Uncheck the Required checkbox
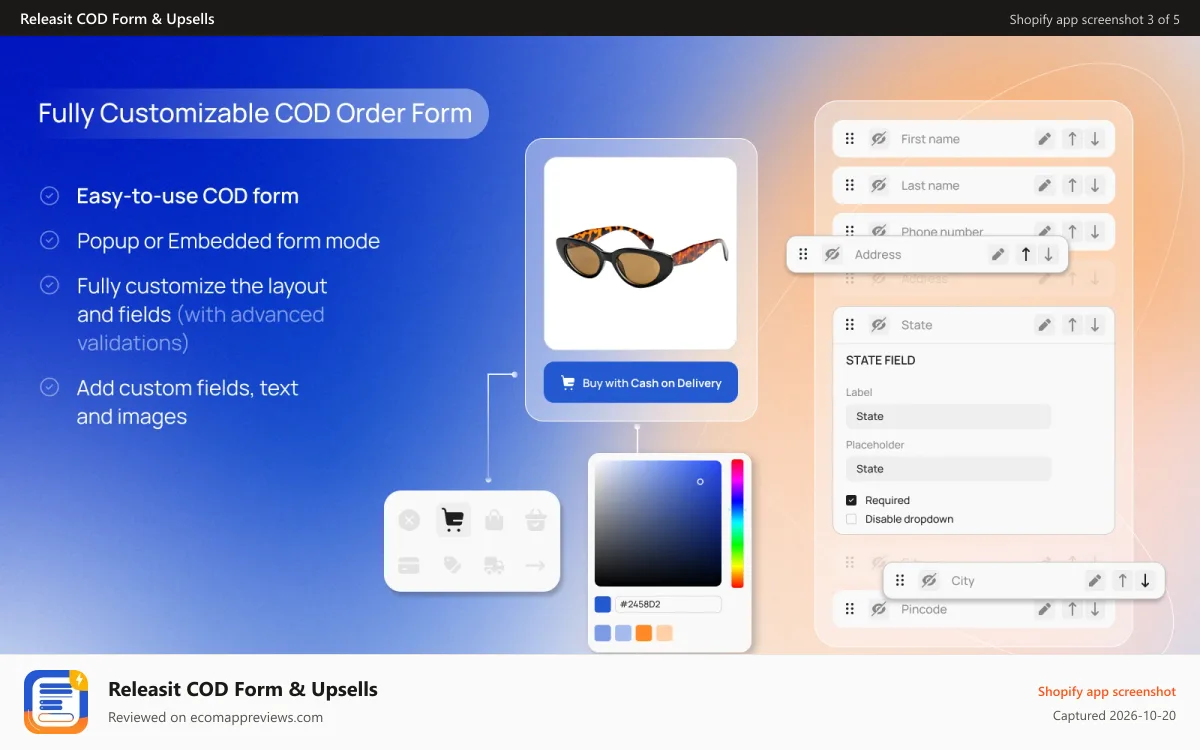Screen dimensions: 1200x750 tap(851, 500)
